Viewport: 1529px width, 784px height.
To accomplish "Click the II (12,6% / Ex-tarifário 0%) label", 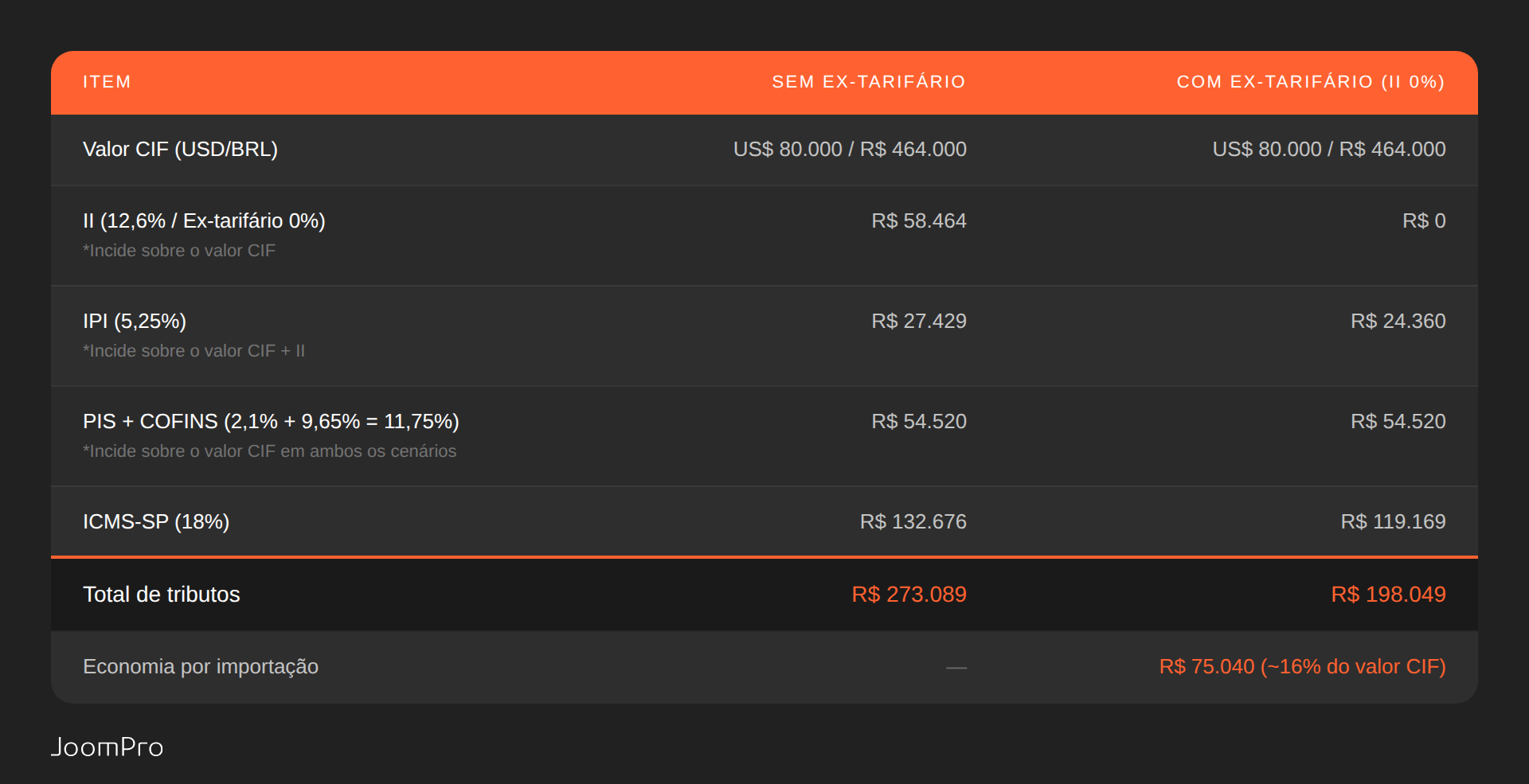I will [204, 221].
